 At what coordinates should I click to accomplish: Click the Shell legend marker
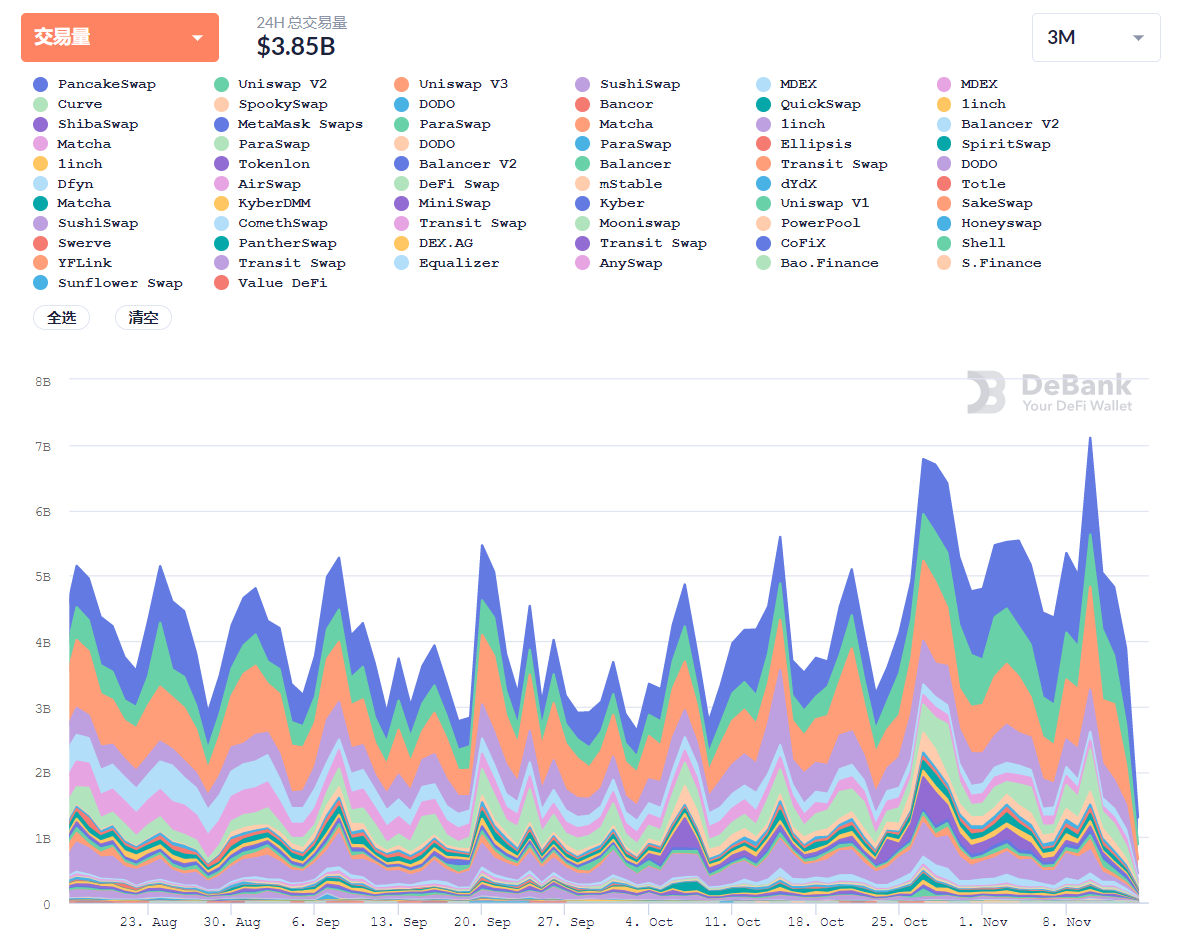click(x=944, y=243)
